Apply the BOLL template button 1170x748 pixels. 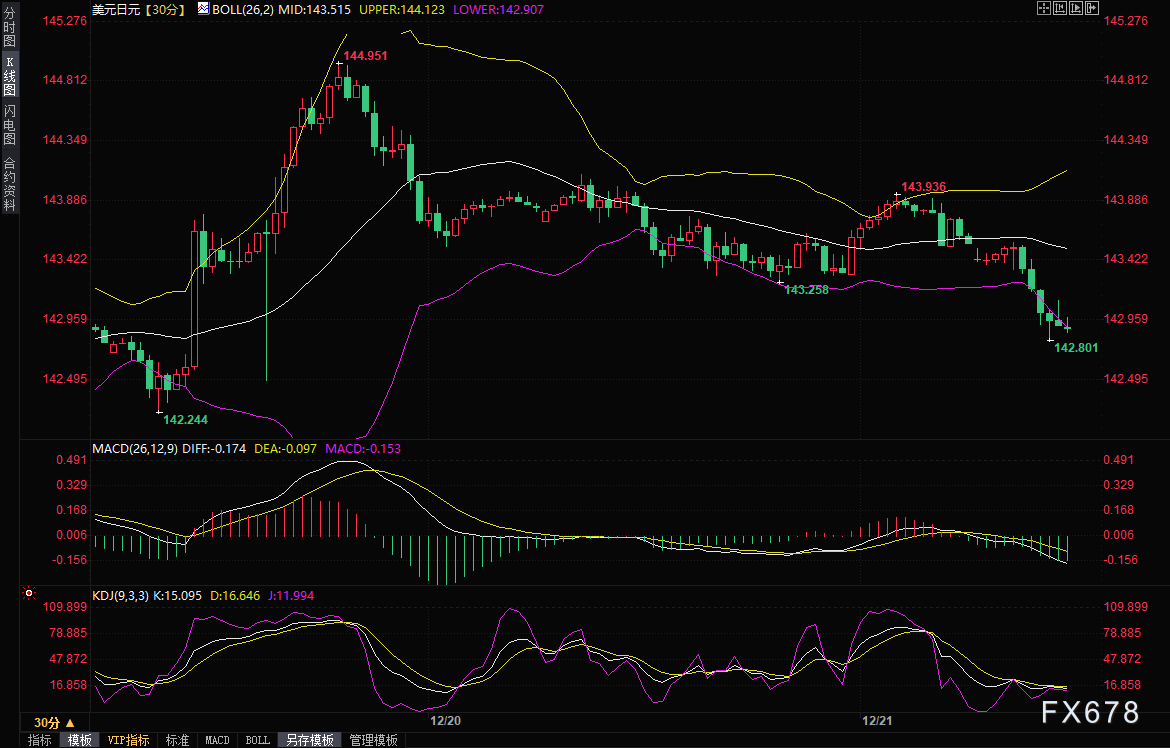tap(257, 740)
